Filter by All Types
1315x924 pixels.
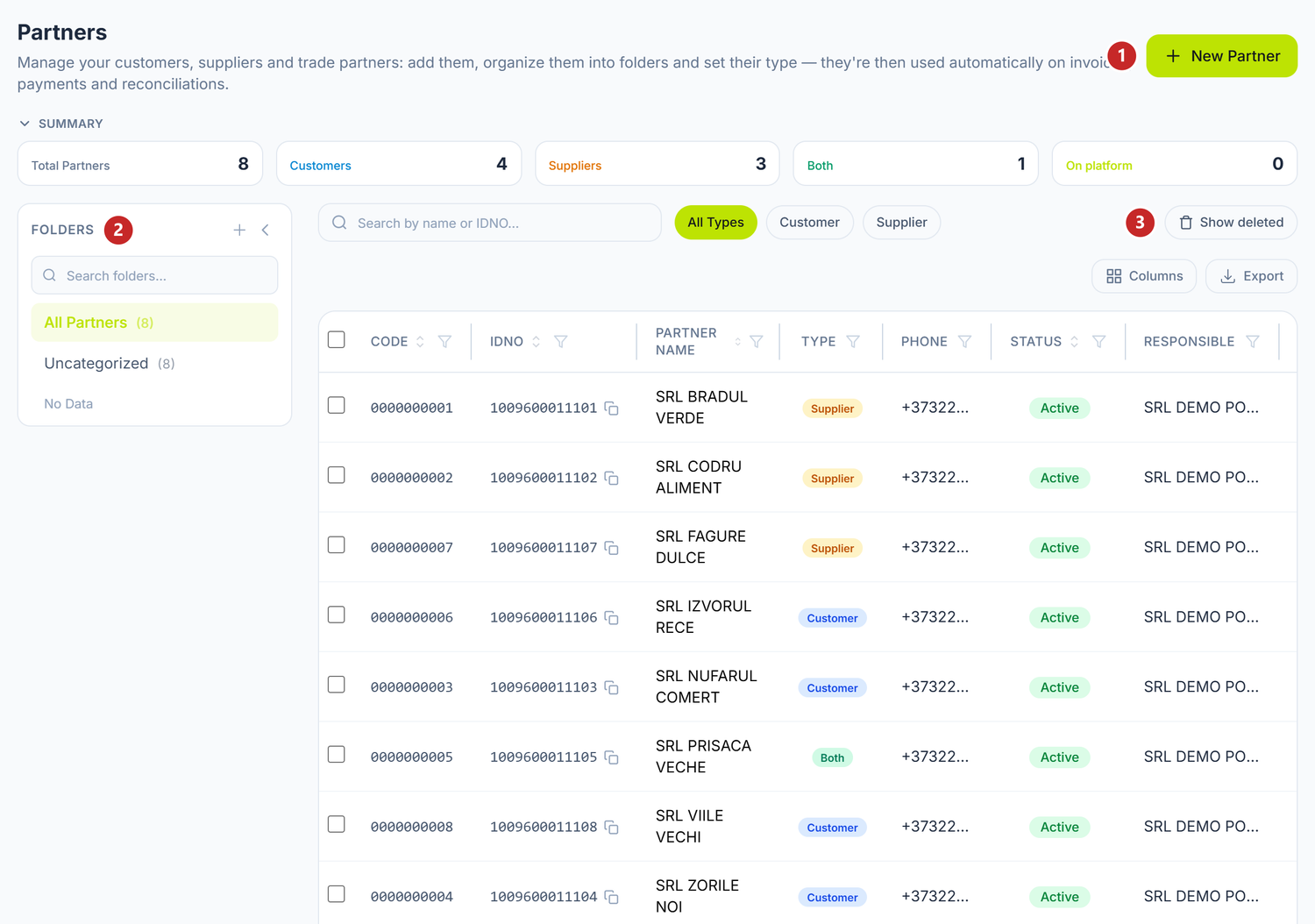[715, 223]
